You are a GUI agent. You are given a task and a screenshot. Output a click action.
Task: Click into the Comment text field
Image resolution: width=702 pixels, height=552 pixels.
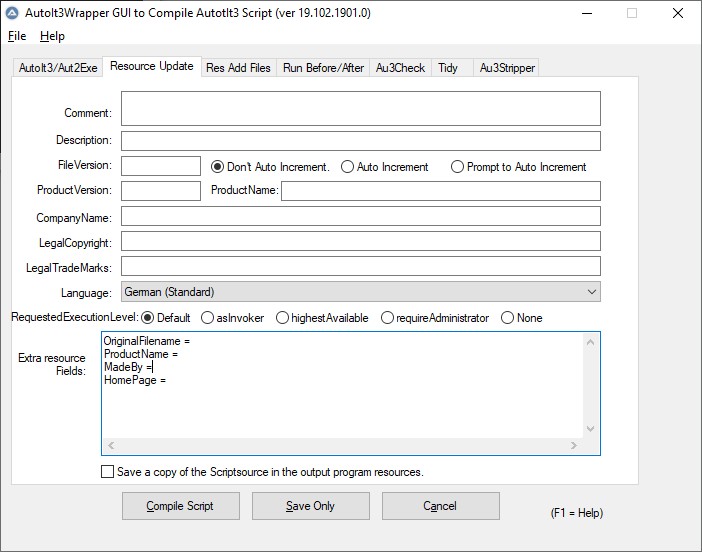360,108
